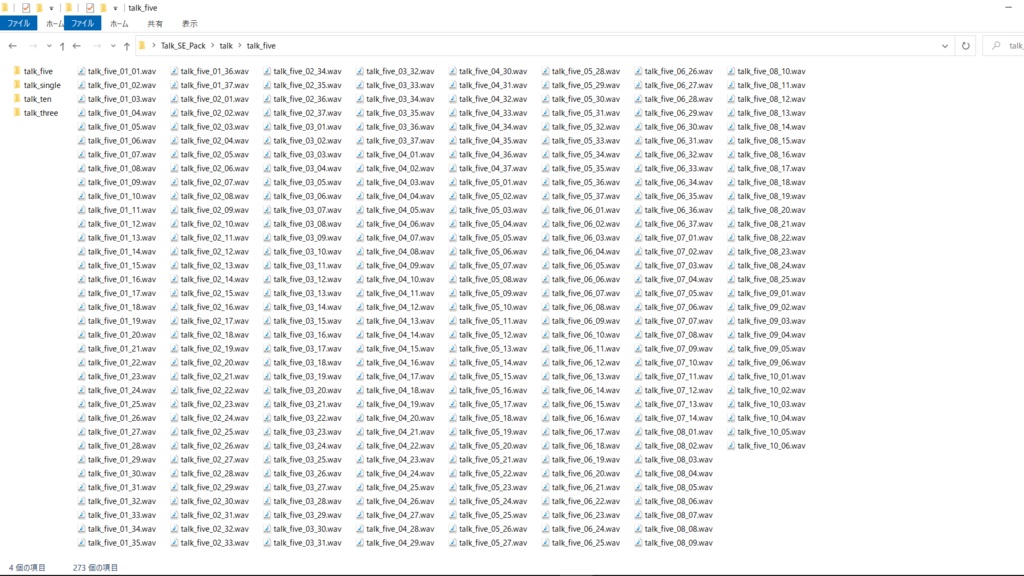This screenshot has width=1024, height=576.
Task: Click New folder icon in front talk_five window toolbar
Action: 103,8
